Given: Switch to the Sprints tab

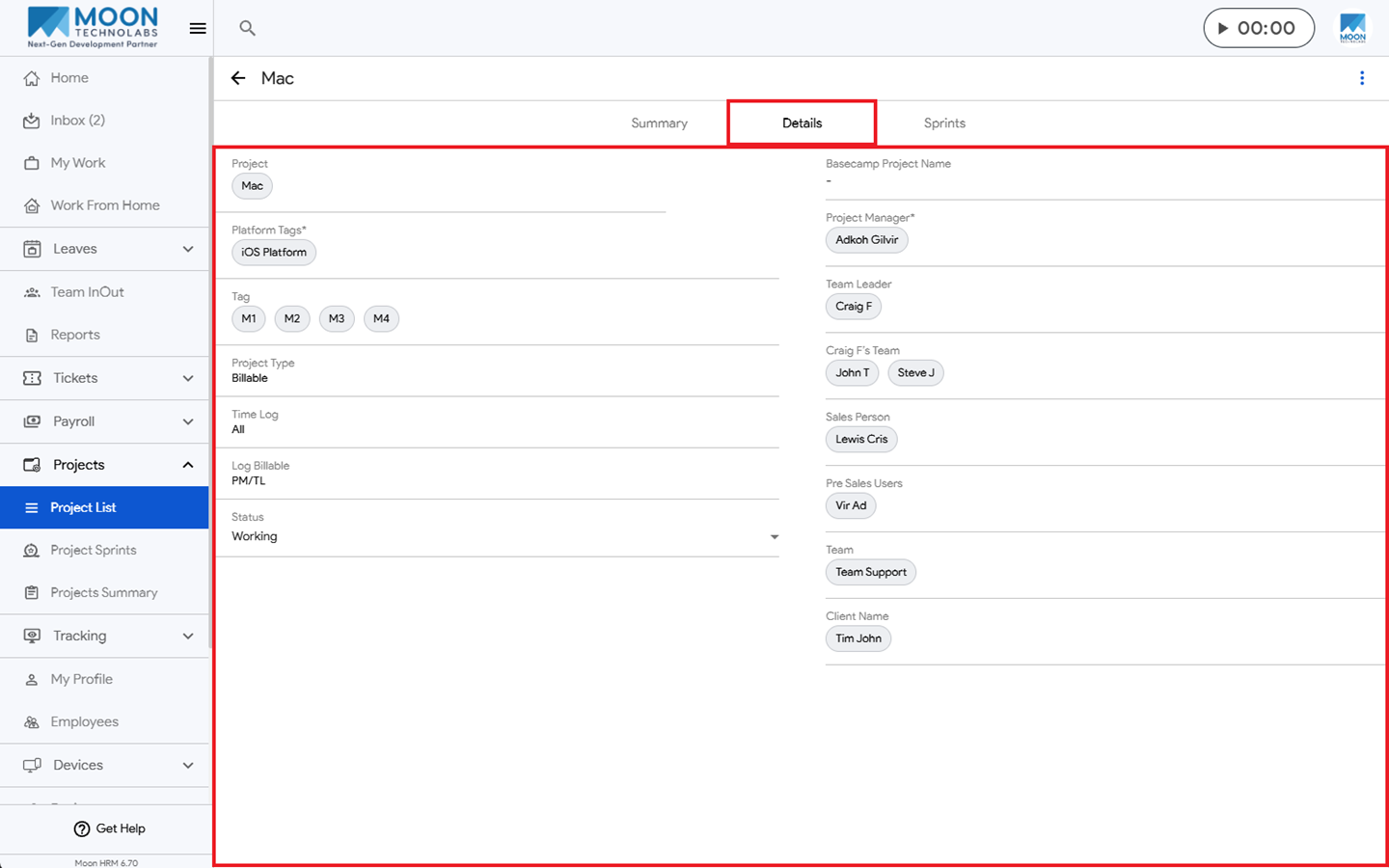Looking at the screenshot, I should point(944,123).
